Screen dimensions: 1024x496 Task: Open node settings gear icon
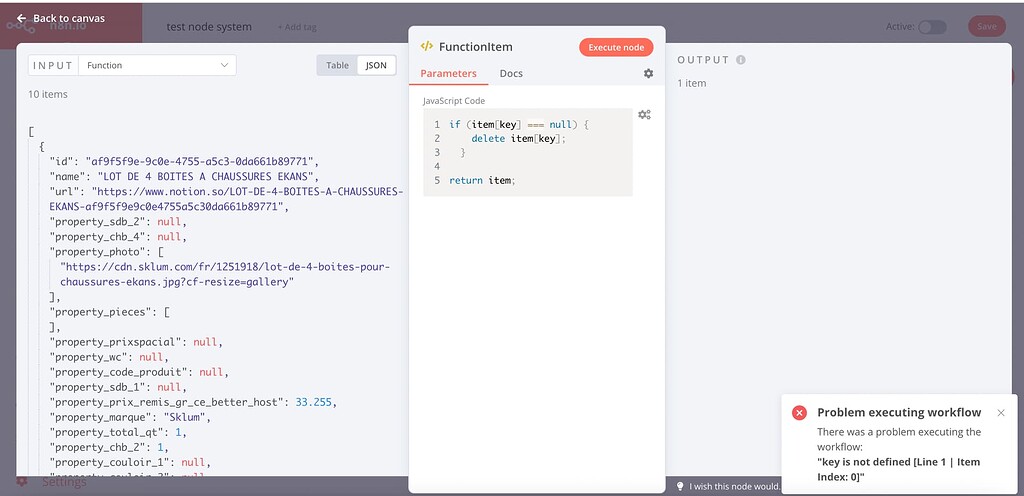point(648,74)
